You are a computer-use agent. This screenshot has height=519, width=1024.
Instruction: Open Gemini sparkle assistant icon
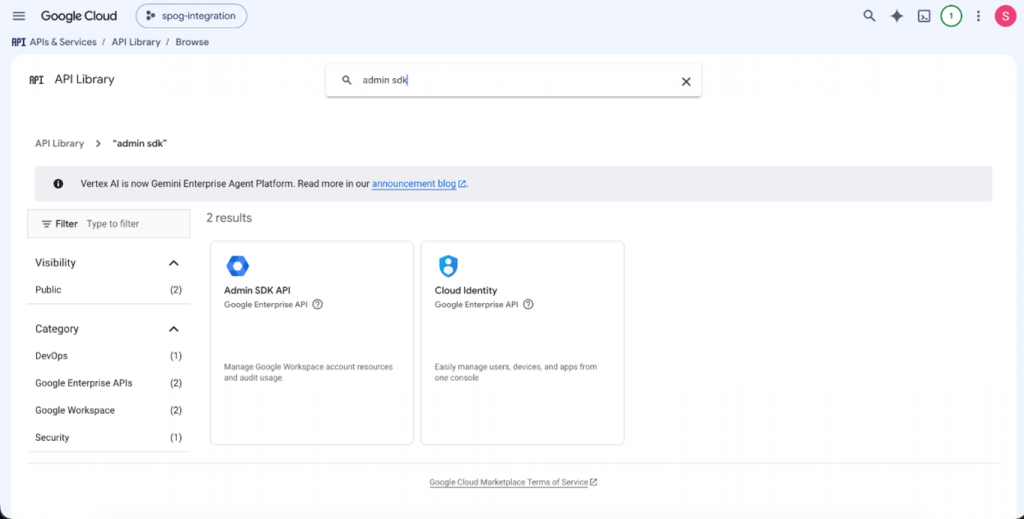897,16
